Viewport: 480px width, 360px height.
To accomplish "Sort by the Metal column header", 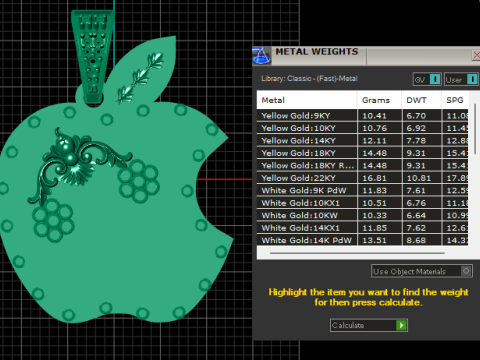I will click(x=307, y=100).
